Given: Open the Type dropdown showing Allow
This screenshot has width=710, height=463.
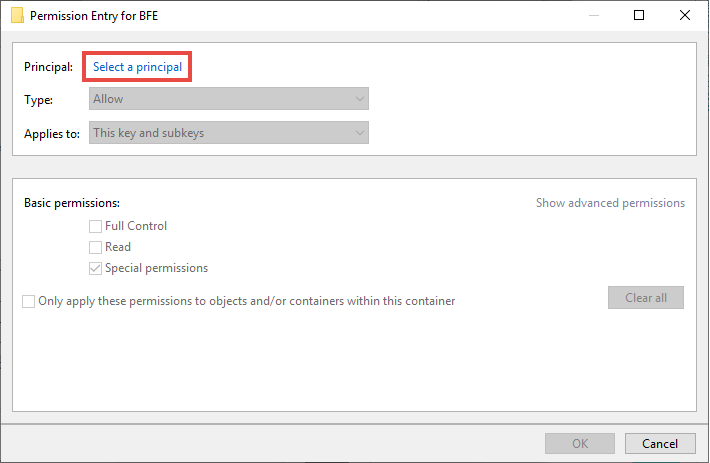Looking at the screenshot, I should (x=229, y=99).
